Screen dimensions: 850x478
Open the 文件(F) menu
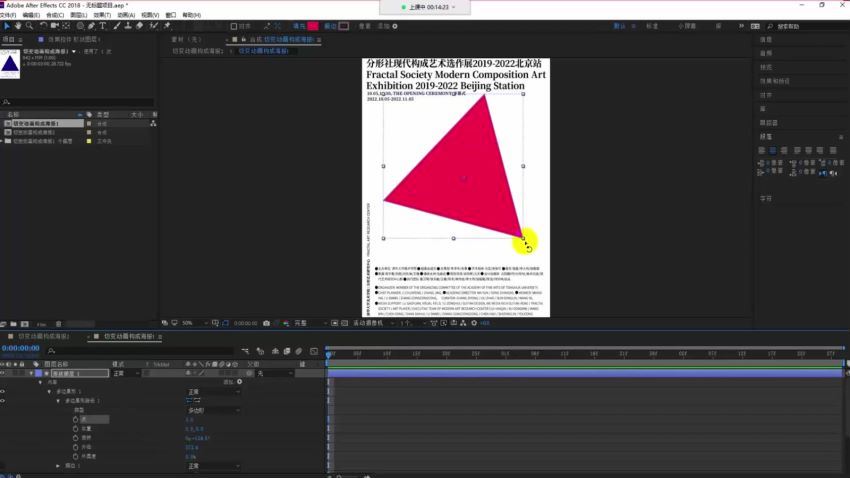point(8,15)
